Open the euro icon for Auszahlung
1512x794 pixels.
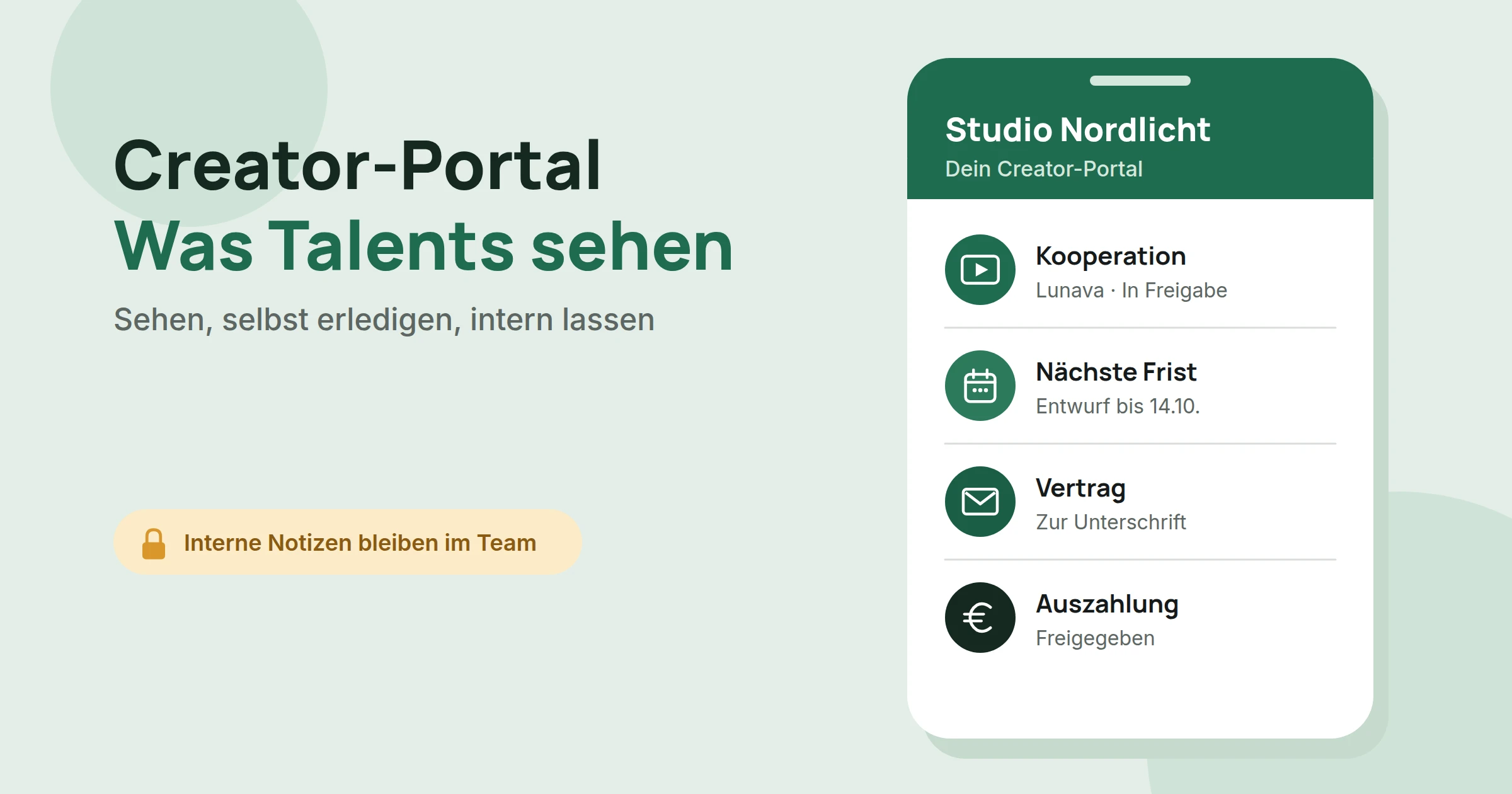(x=980, y=618)
